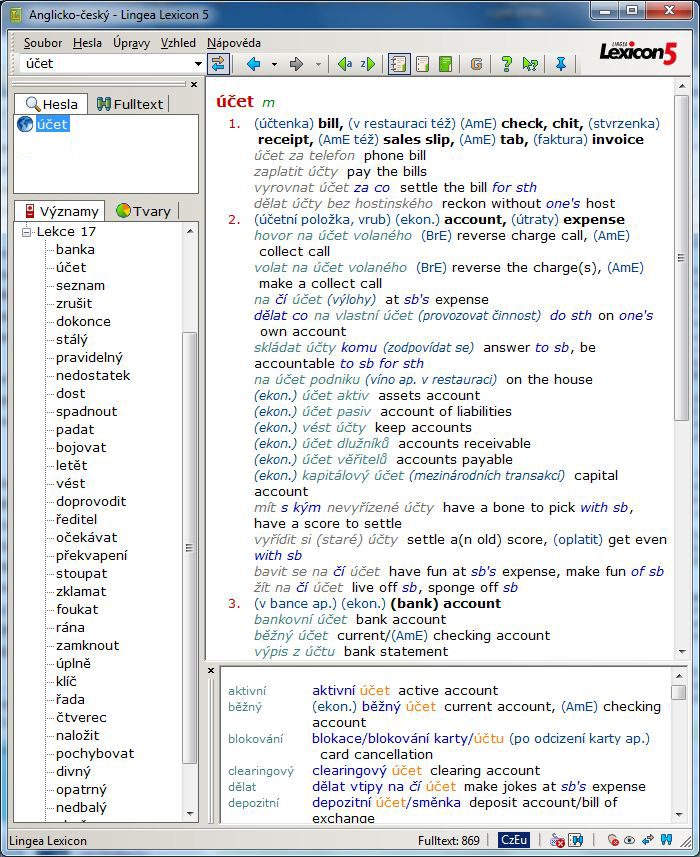Click the search field containing účet
Screen dimensions: 700x857
coord(107,64)
